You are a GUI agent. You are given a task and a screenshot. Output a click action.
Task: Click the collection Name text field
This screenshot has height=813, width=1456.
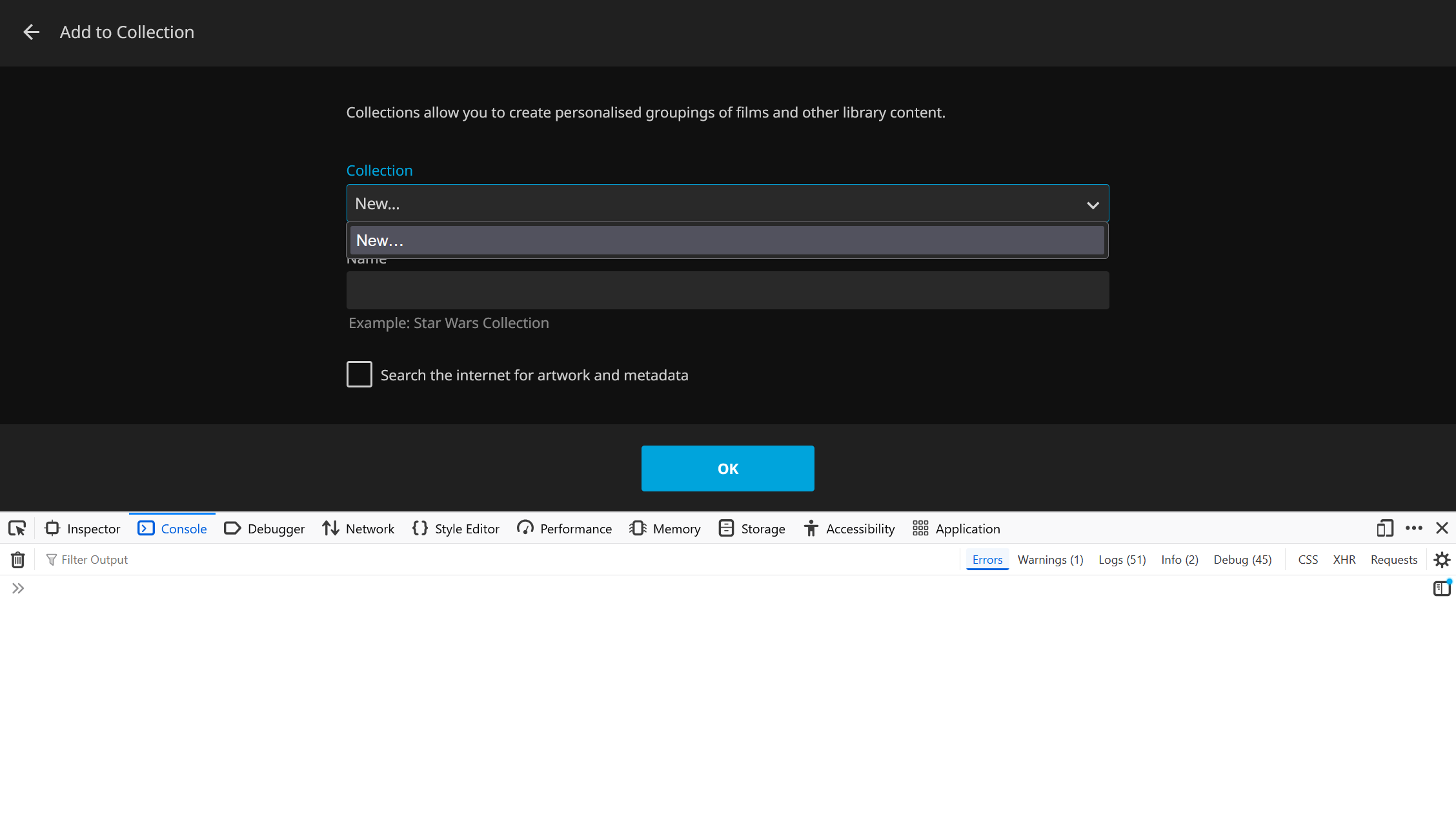click(727, 291)
